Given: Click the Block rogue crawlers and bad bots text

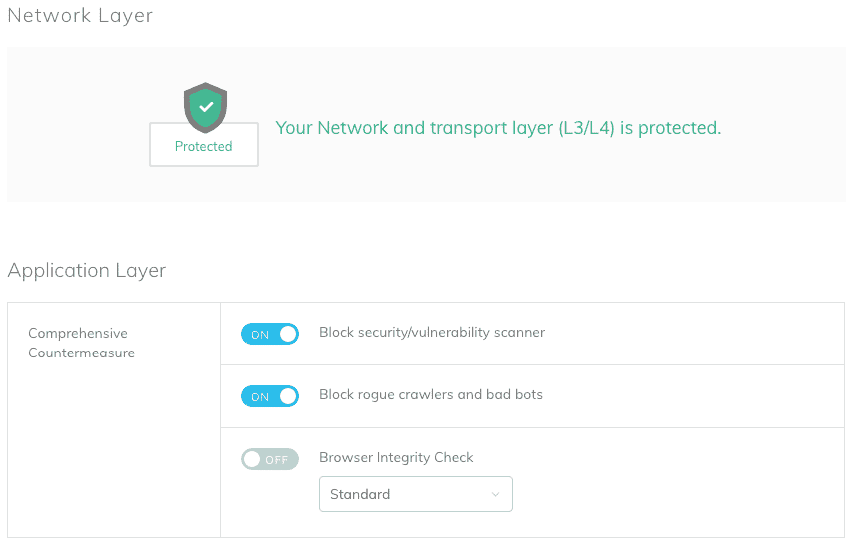Looking at the screenshot, I should [x=431, y=394].
